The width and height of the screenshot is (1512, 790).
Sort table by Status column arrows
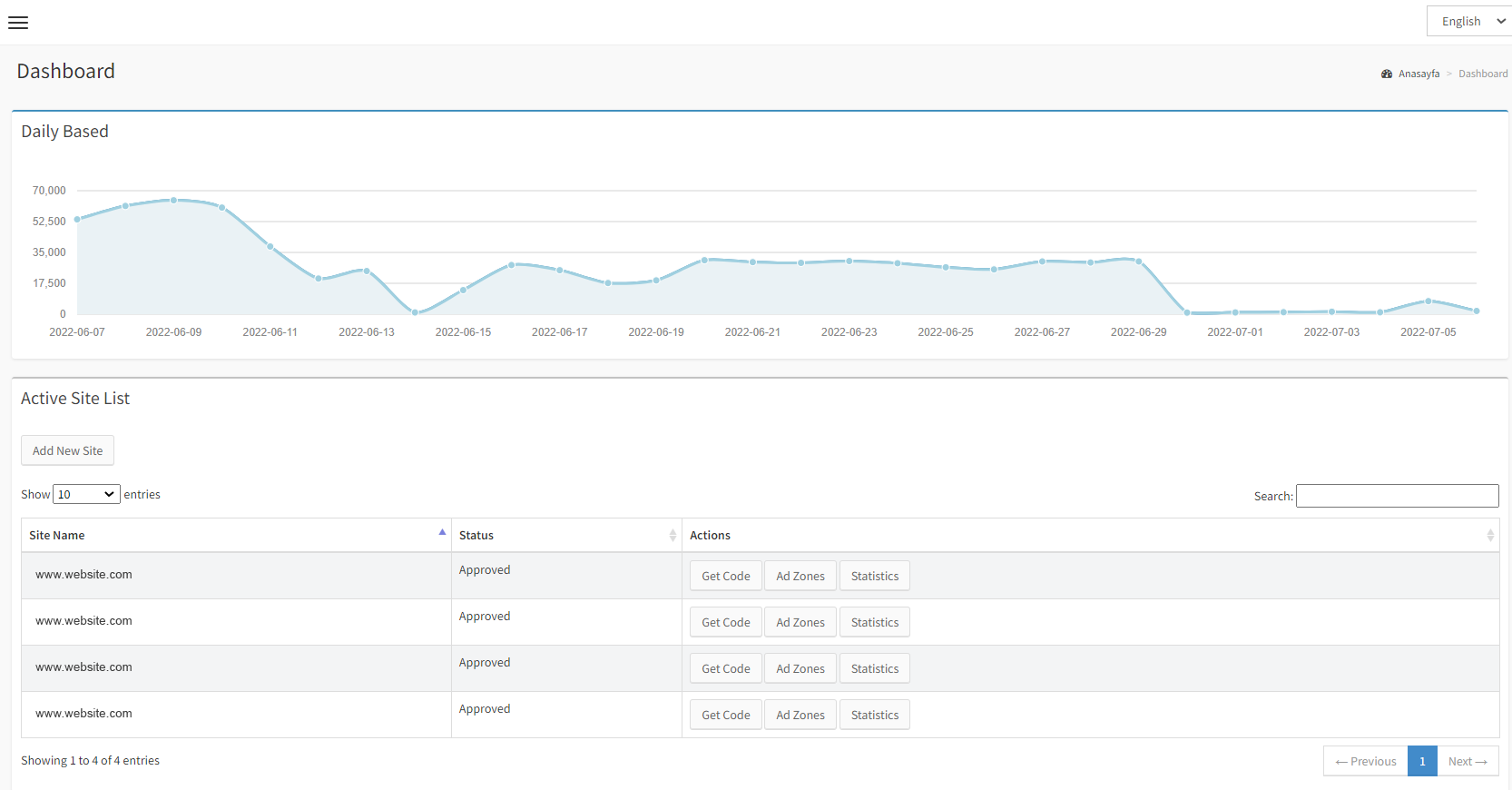(x=673, y=536)
